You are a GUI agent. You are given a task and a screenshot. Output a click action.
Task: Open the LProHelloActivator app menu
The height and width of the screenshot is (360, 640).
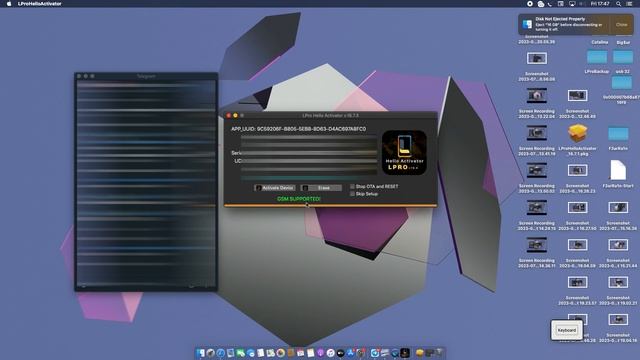40,4
